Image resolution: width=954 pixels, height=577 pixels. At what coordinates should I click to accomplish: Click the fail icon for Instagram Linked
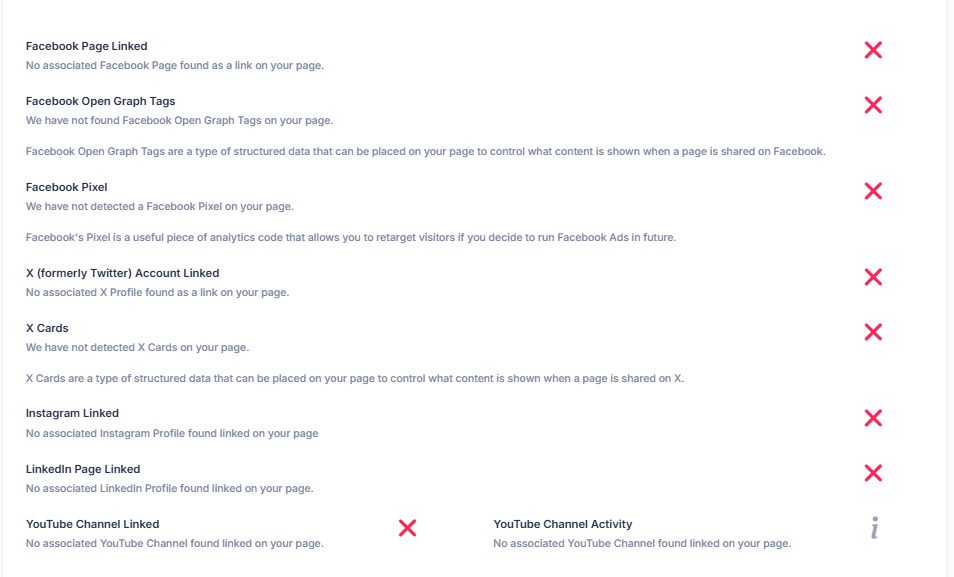click(x=873, y=418)
